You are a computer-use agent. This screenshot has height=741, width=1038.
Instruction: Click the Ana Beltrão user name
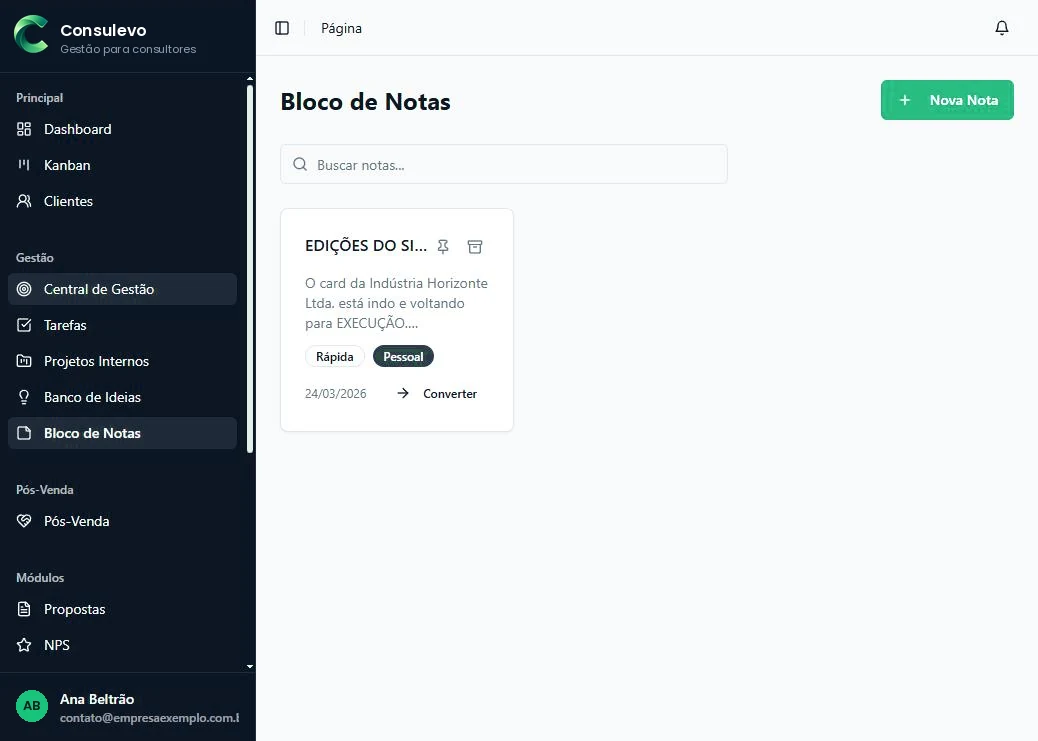tap(97, 699)
